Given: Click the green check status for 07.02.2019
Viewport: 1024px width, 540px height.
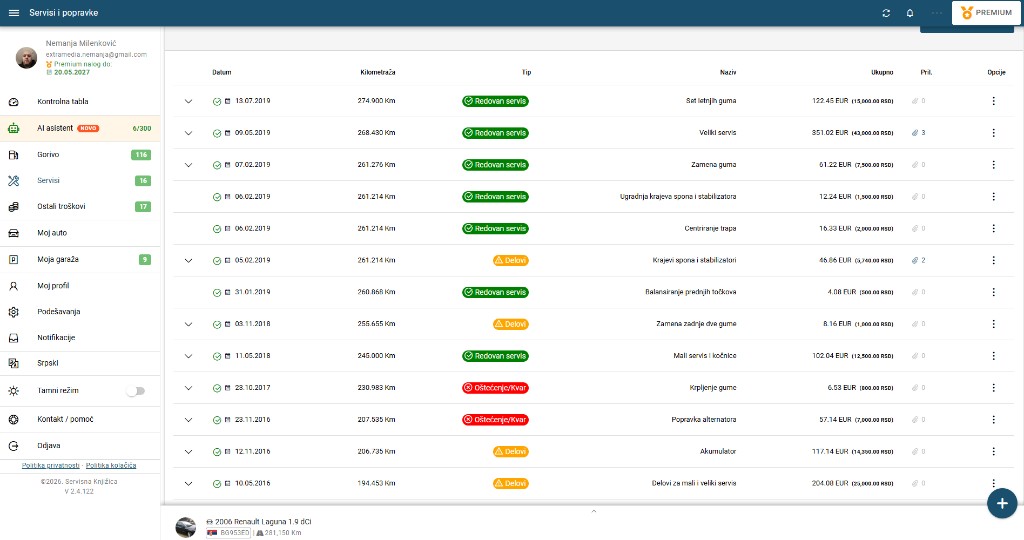Looking at the screenshot, I should tap(217, 165).
